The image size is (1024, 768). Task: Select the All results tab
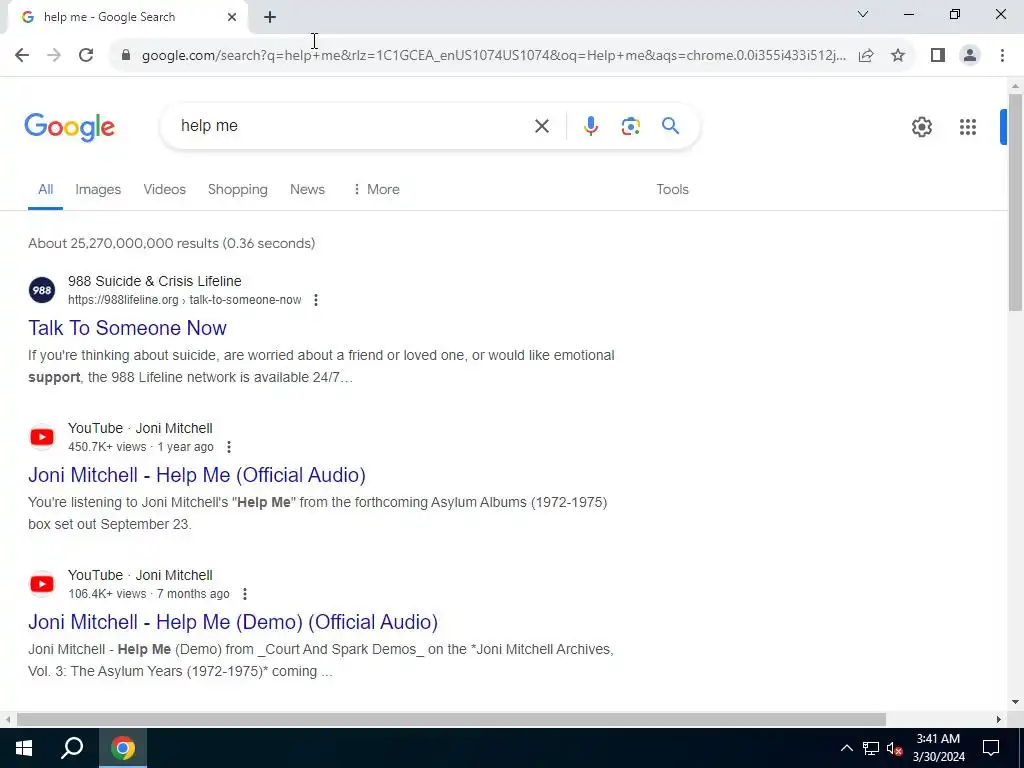(x=45, y=189)
